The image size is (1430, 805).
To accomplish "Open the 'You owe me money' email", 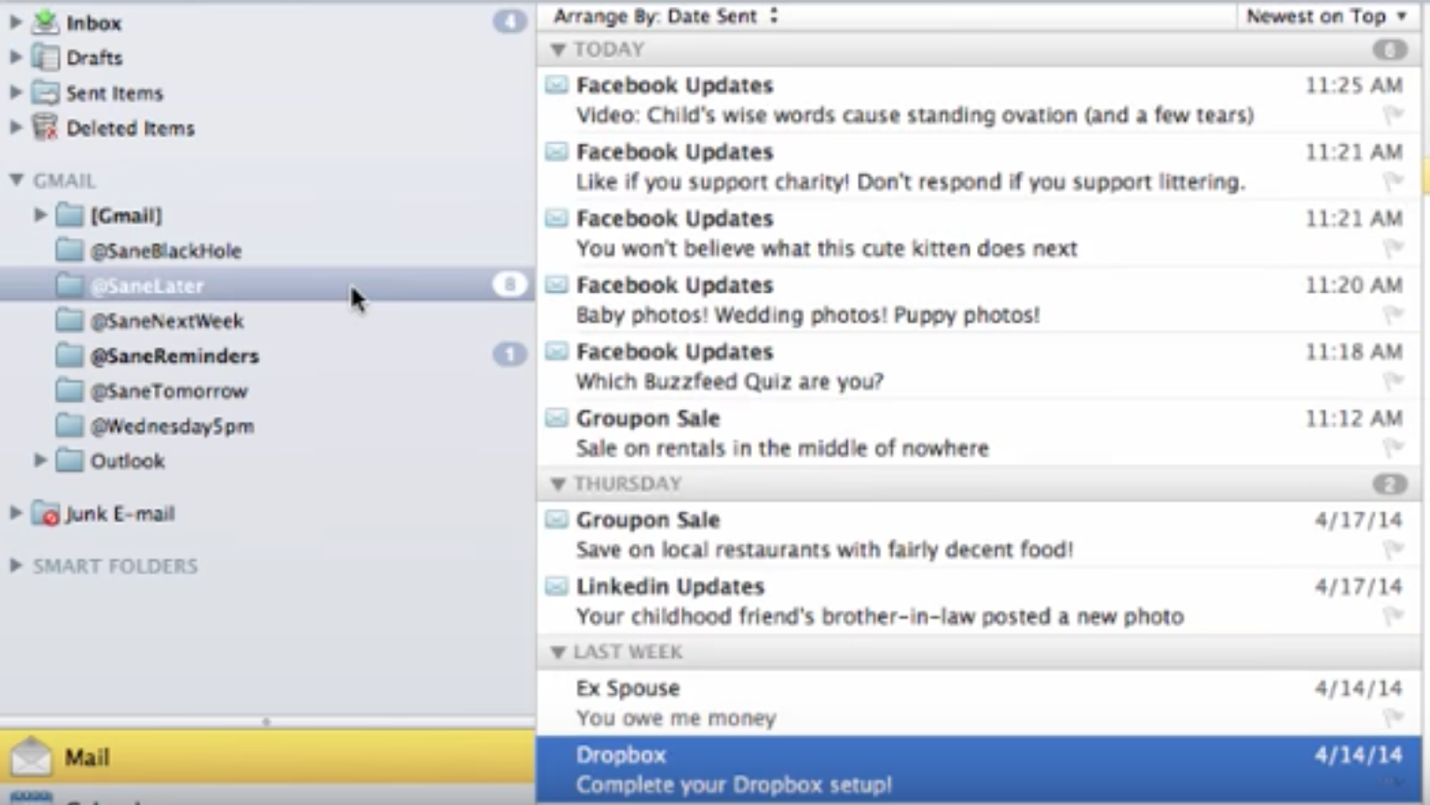I will [x=978, y=703].
